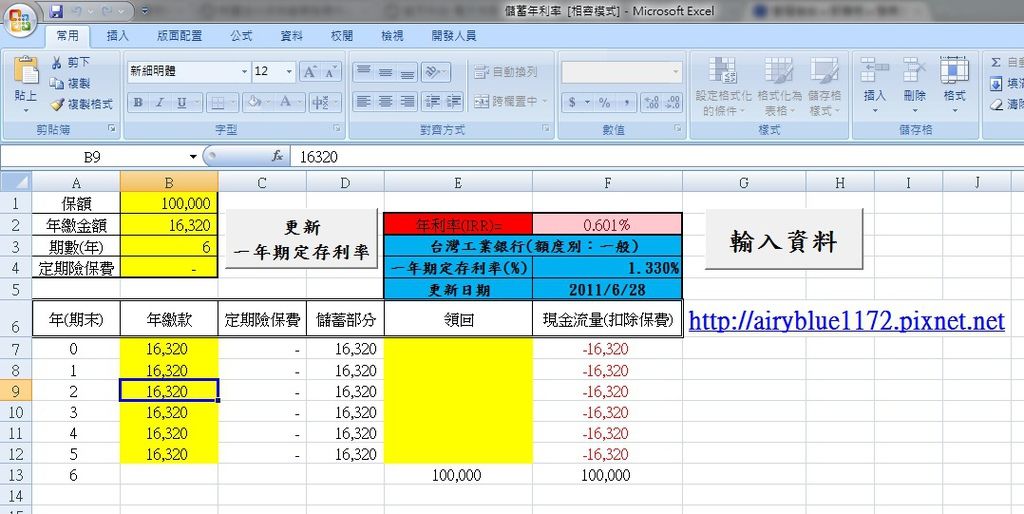Apply accounting currency format $

click(572, 103)
